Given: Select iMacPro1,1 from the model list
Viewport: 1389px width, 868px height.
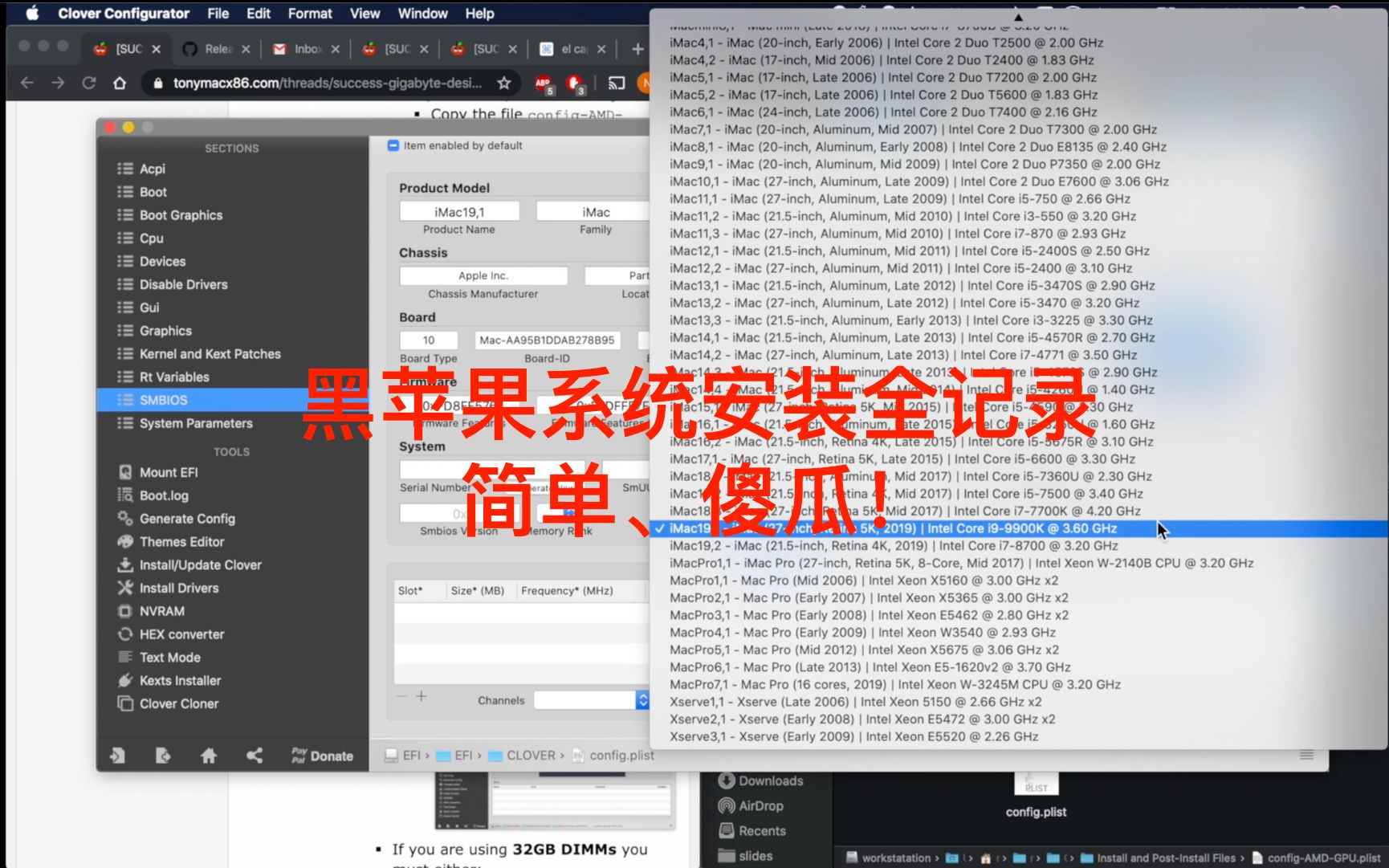Looking at the screenshot, I should click(x=1020, y=563).
